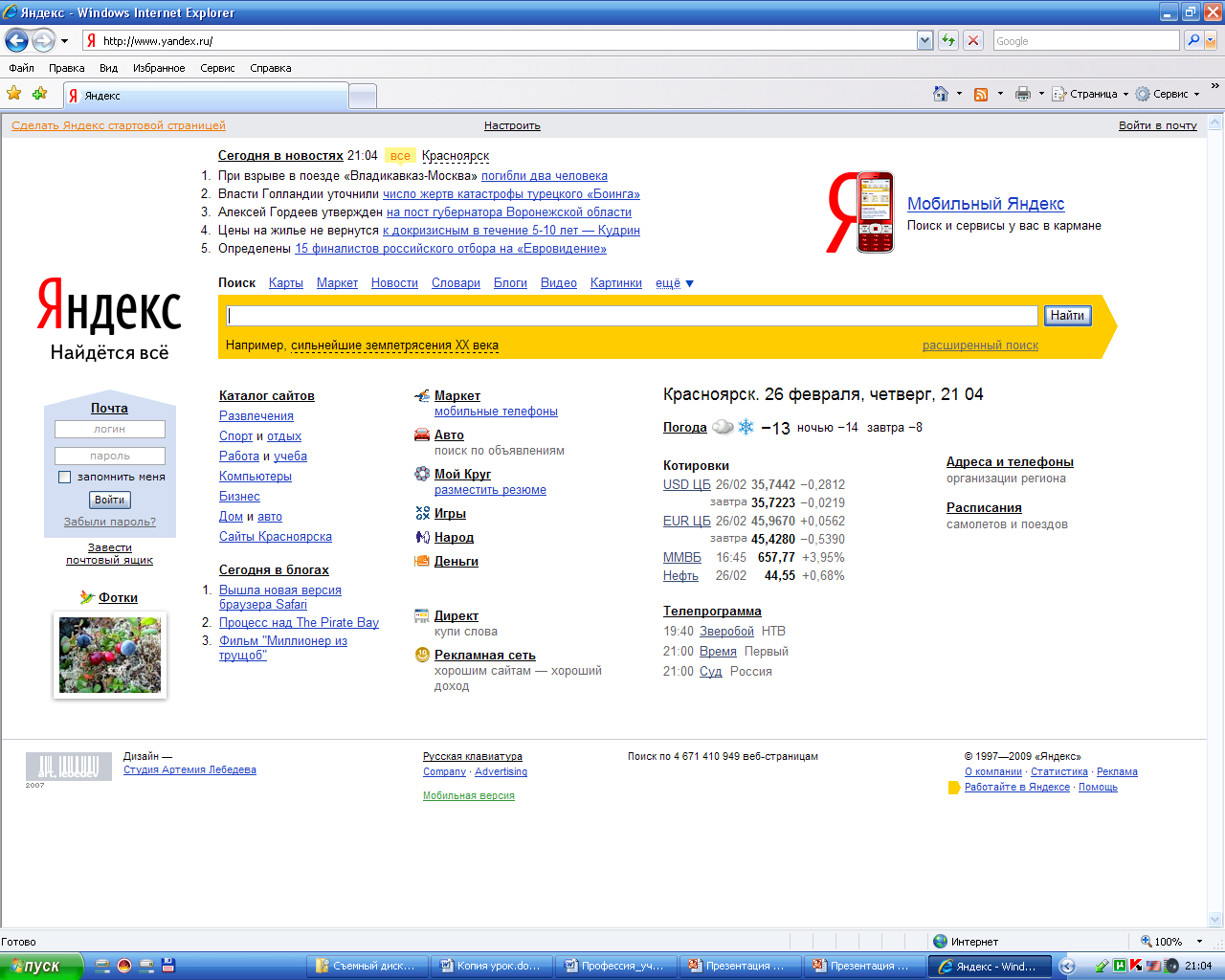Open the Файл menu
The height and width of the screenshot is (980, 1225).
tap(21, 68)
